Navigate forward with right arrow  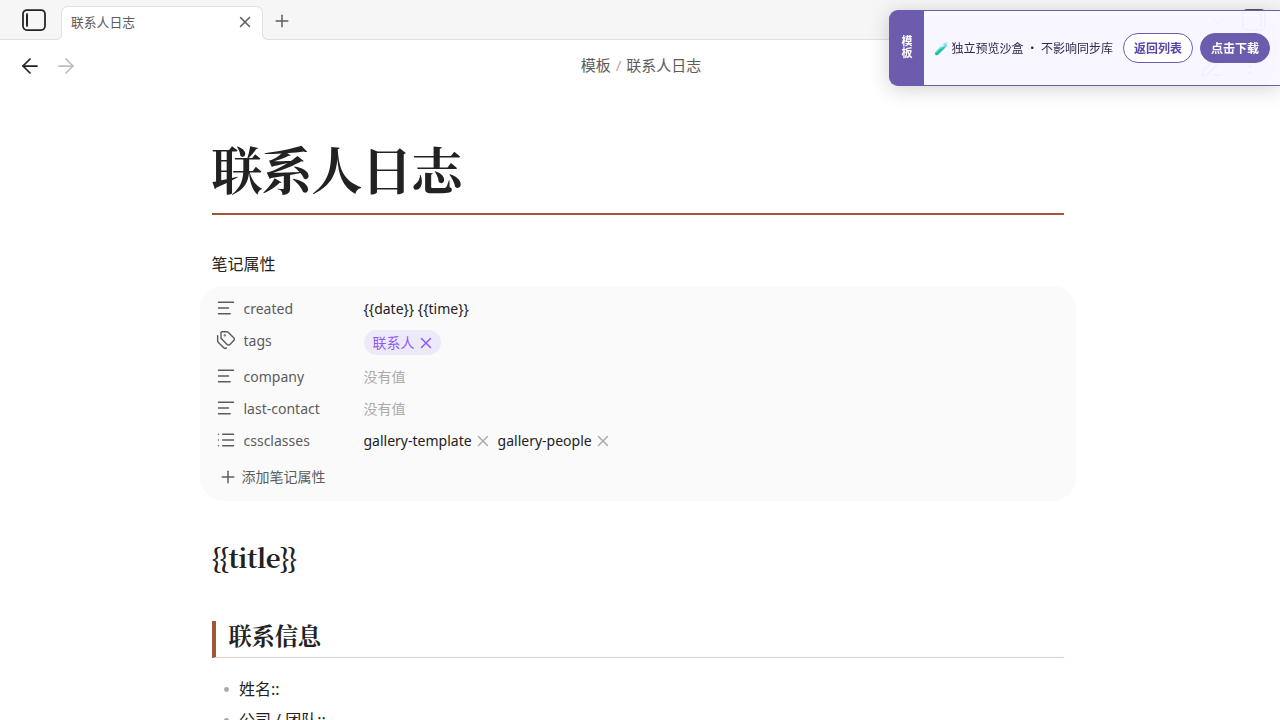click(x=66, y=66)
